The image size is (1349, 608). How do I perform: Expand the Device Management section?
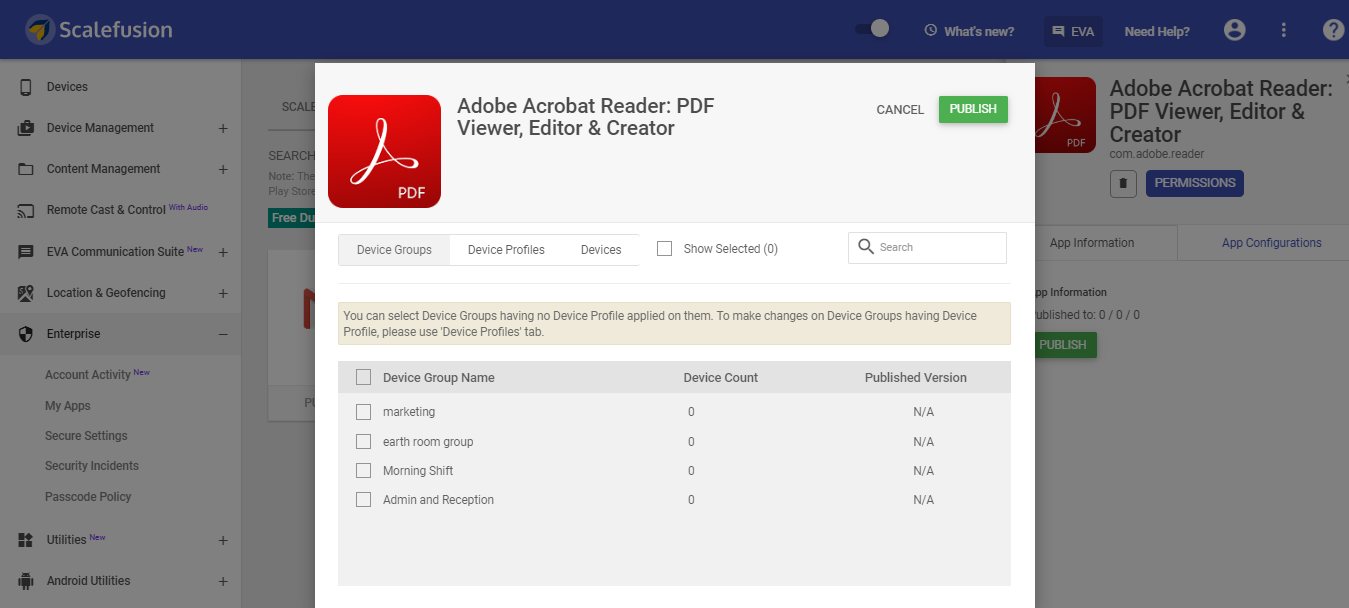click(x=223, y=128)
